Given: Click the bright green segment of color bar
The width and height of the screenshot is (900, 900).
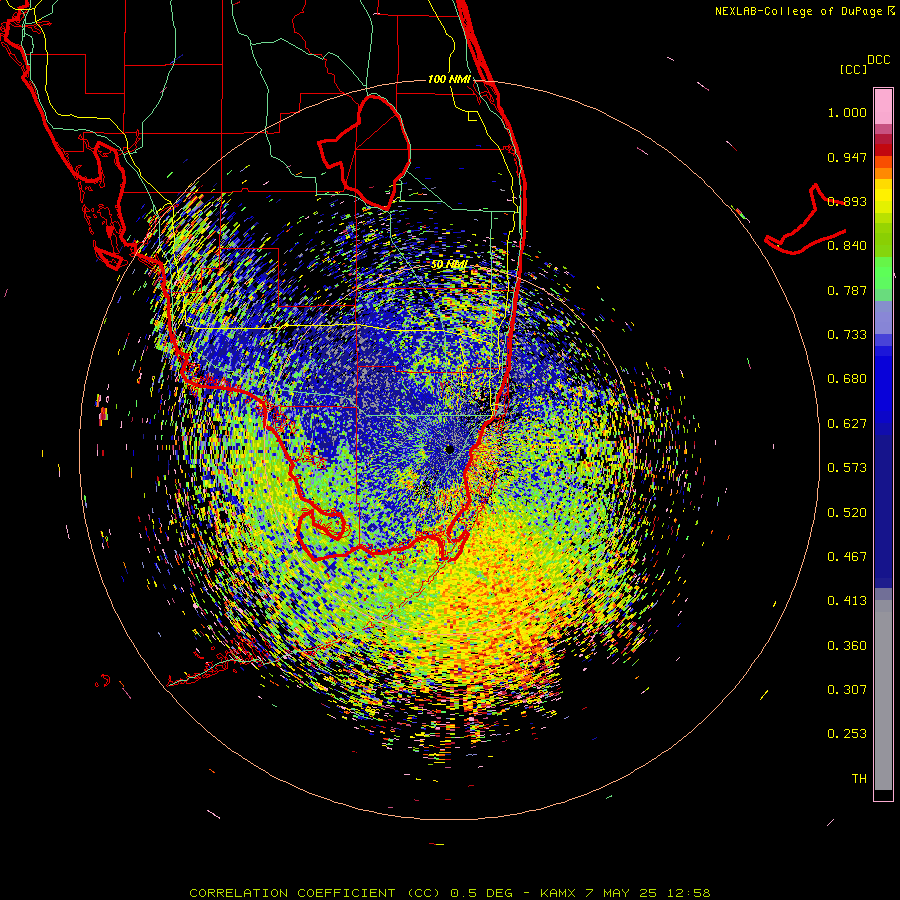Looking at the screenshot, I should tap(883, 273).
